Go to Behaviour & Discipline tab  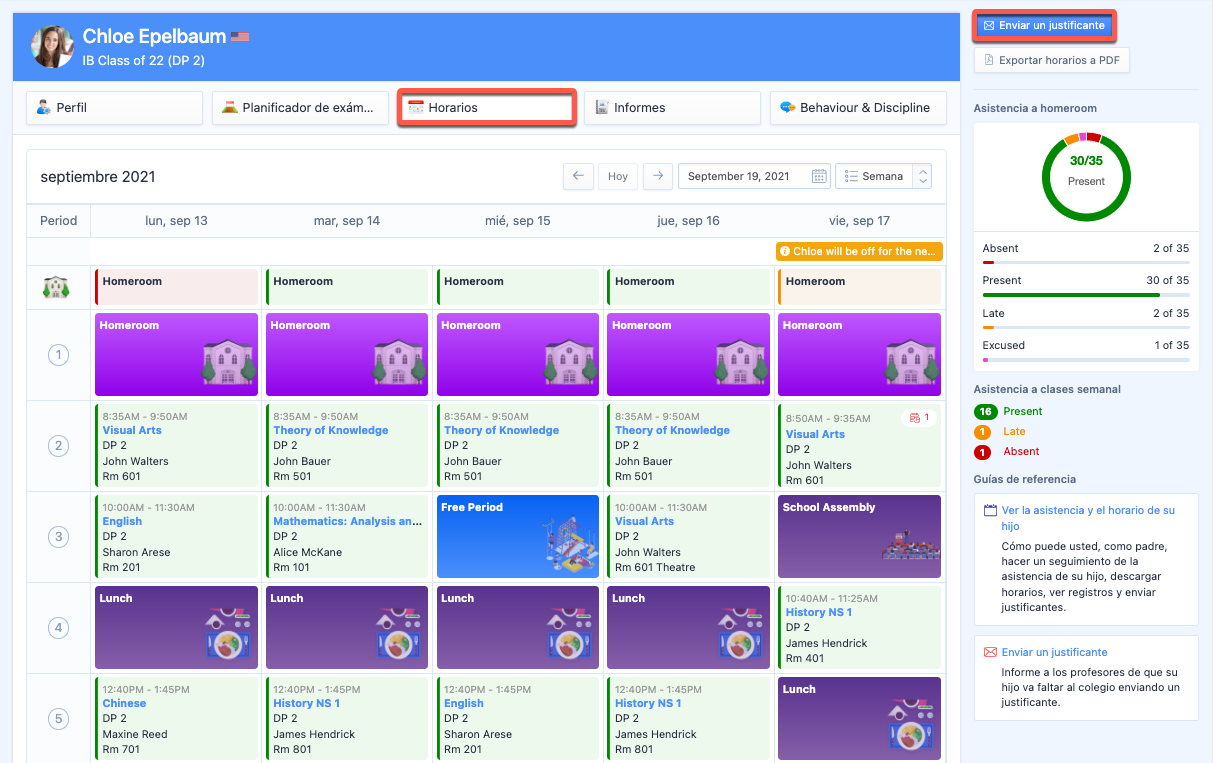pyautogui.click(x=858, y=108)
